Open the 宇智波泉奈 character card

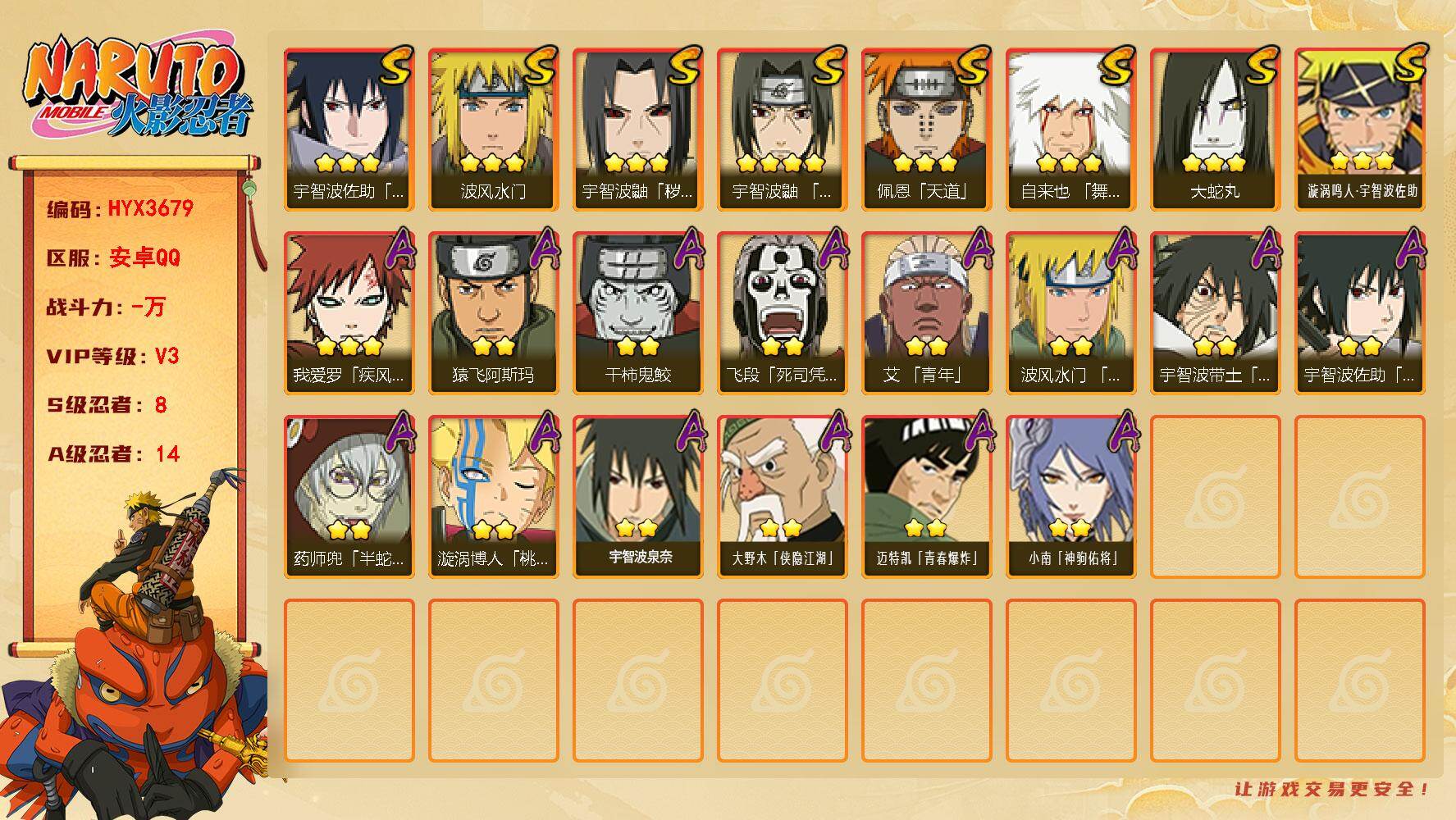click(637, 497)
